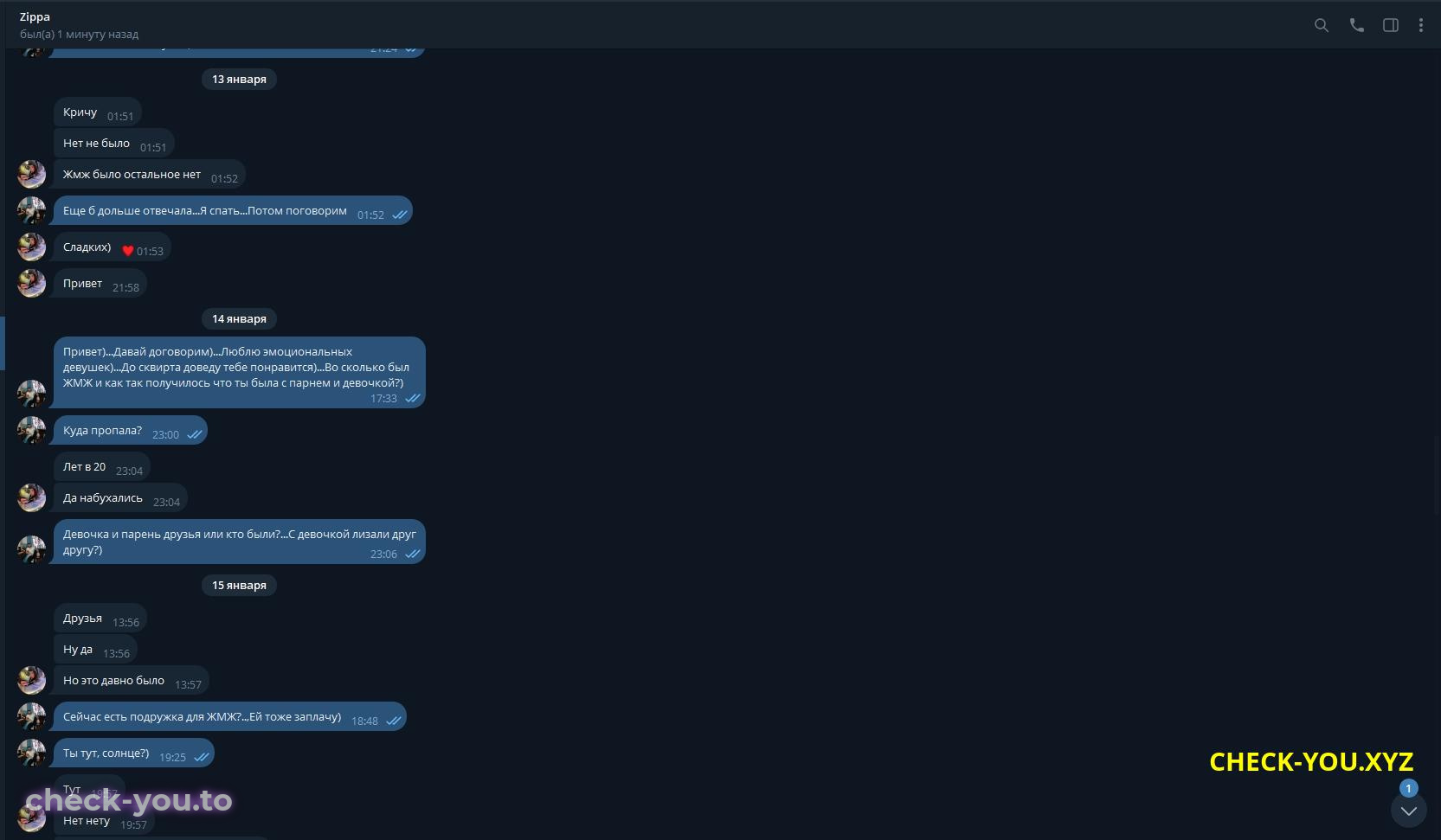Viewport: 1441px width, 840px height.
Task: Click avatar beside "Ты тут, солнце?)" message
Action: coord(32,753)
